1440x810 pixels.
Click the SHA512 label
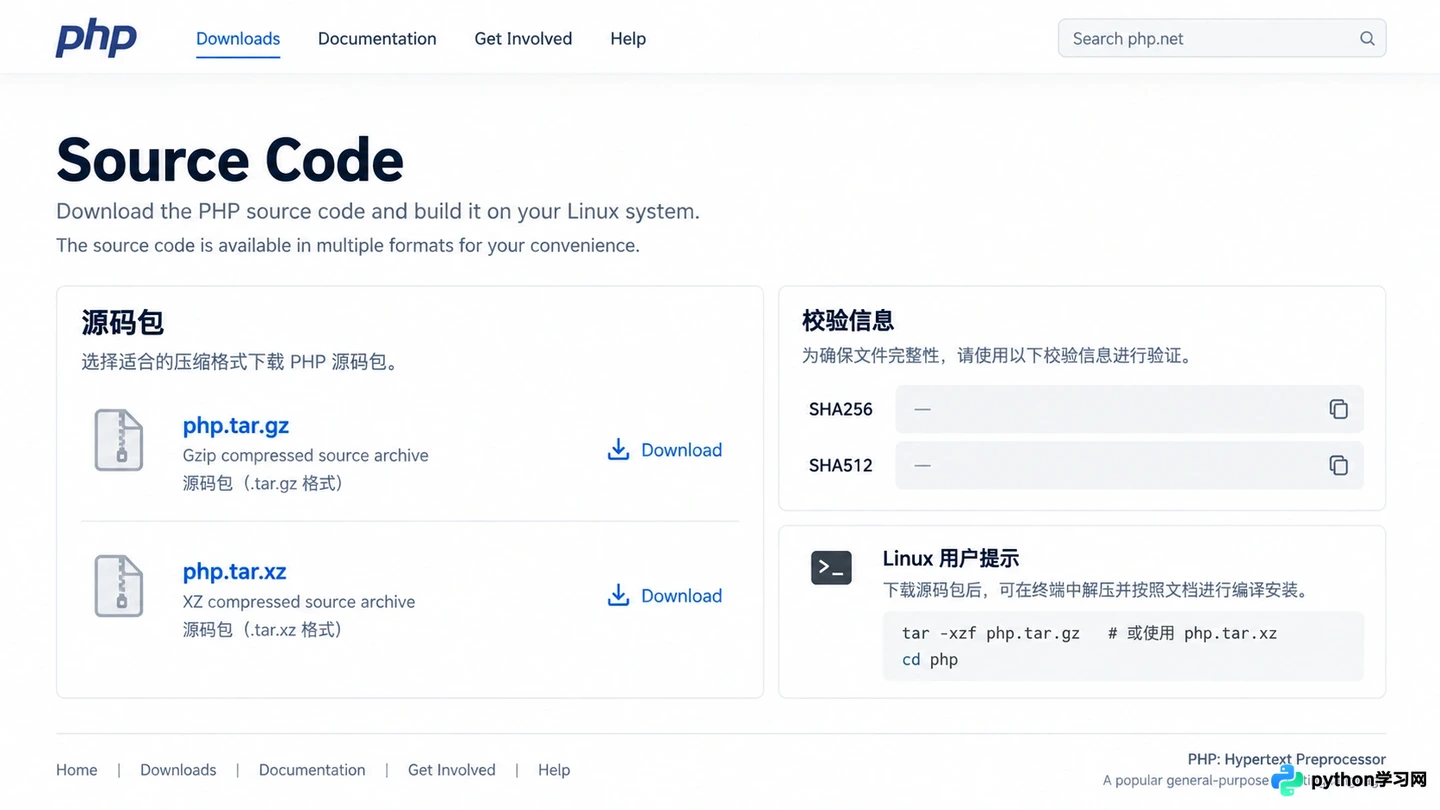coord(841,465)
